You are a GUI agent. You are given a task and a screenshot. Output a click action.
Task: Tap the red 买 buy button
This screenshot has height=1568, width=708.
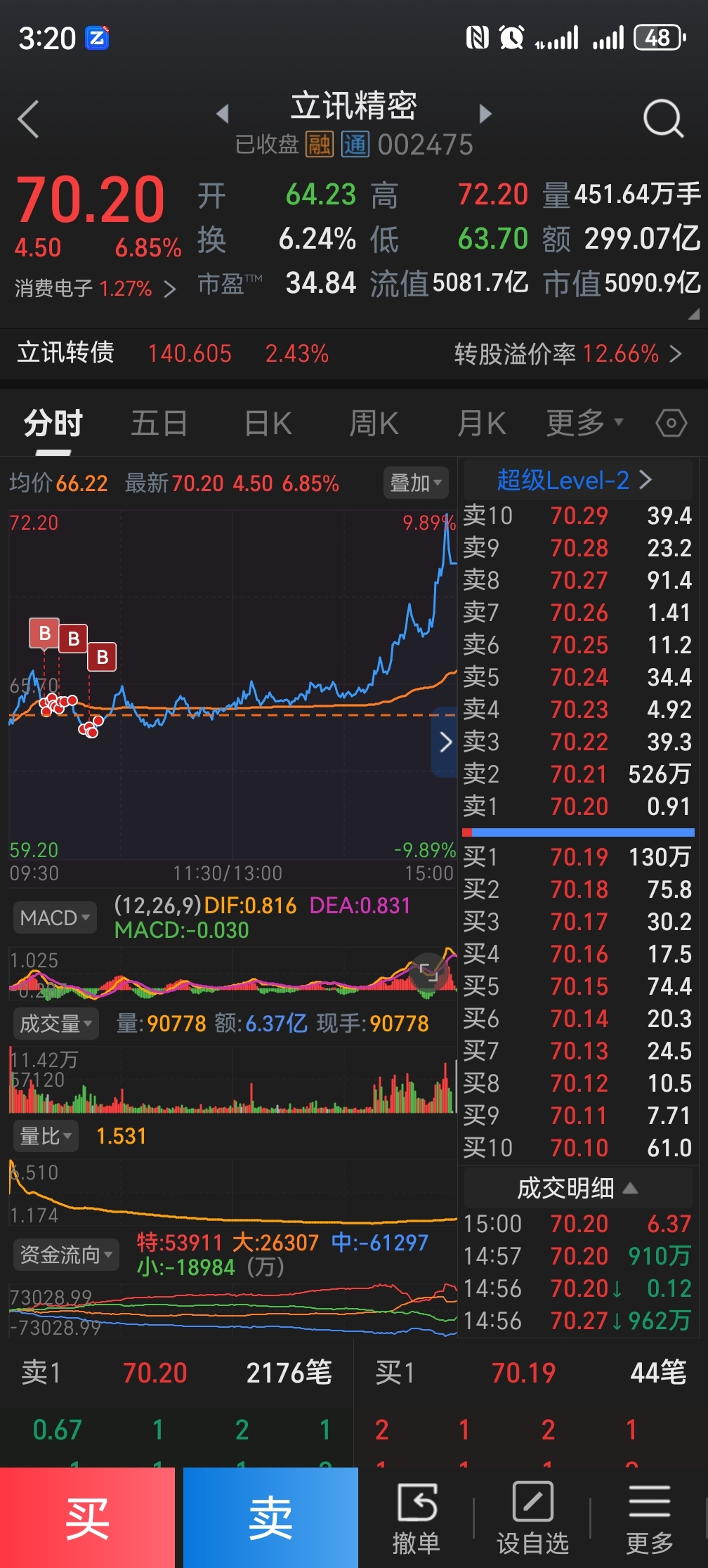coord(87,1517)
